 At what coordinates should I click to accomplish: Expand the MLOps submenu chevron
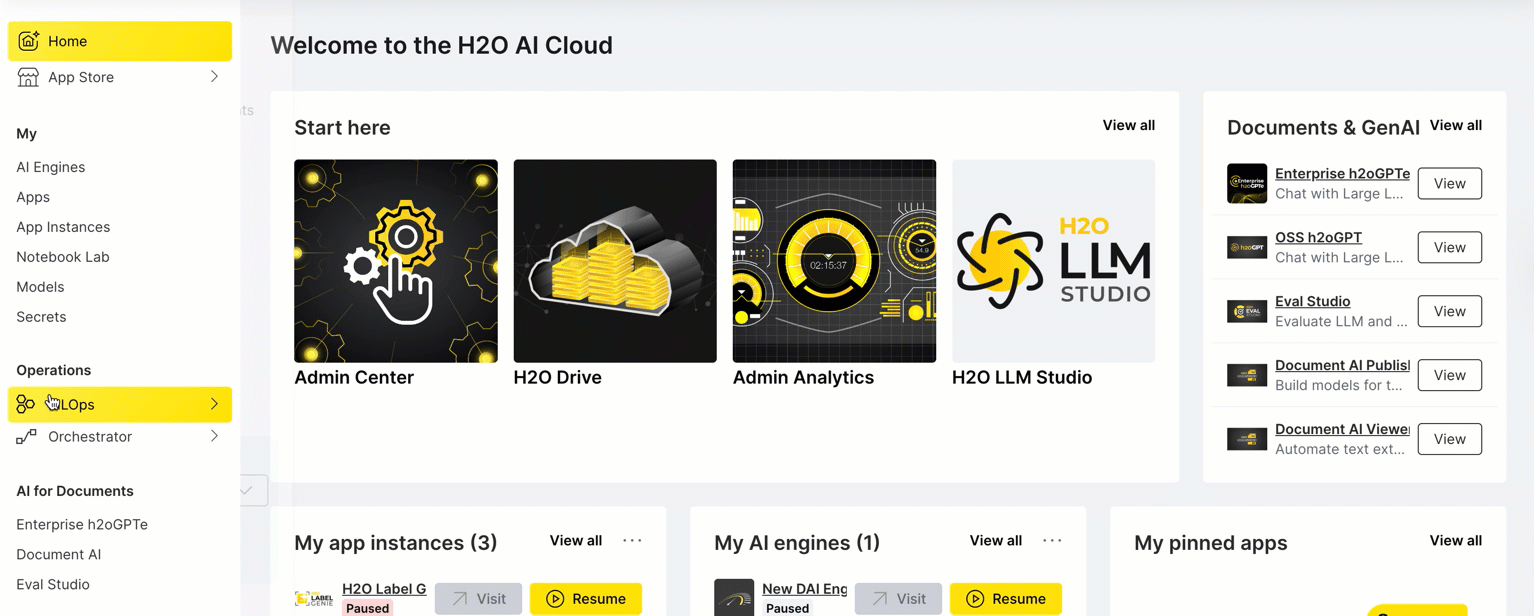[x=214, y=404]
